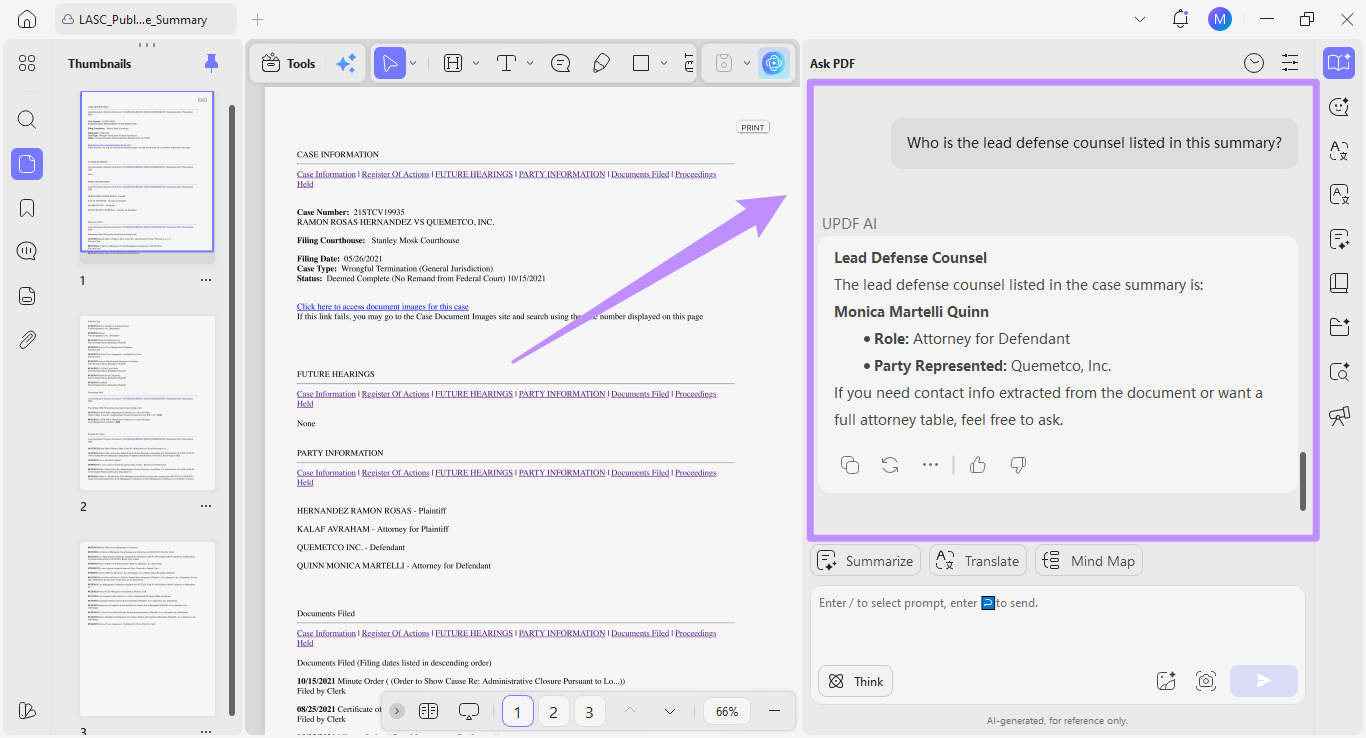Open more options for AI response
The height and width of the screenshot is (738, 1366).
[x=931, y=465]
